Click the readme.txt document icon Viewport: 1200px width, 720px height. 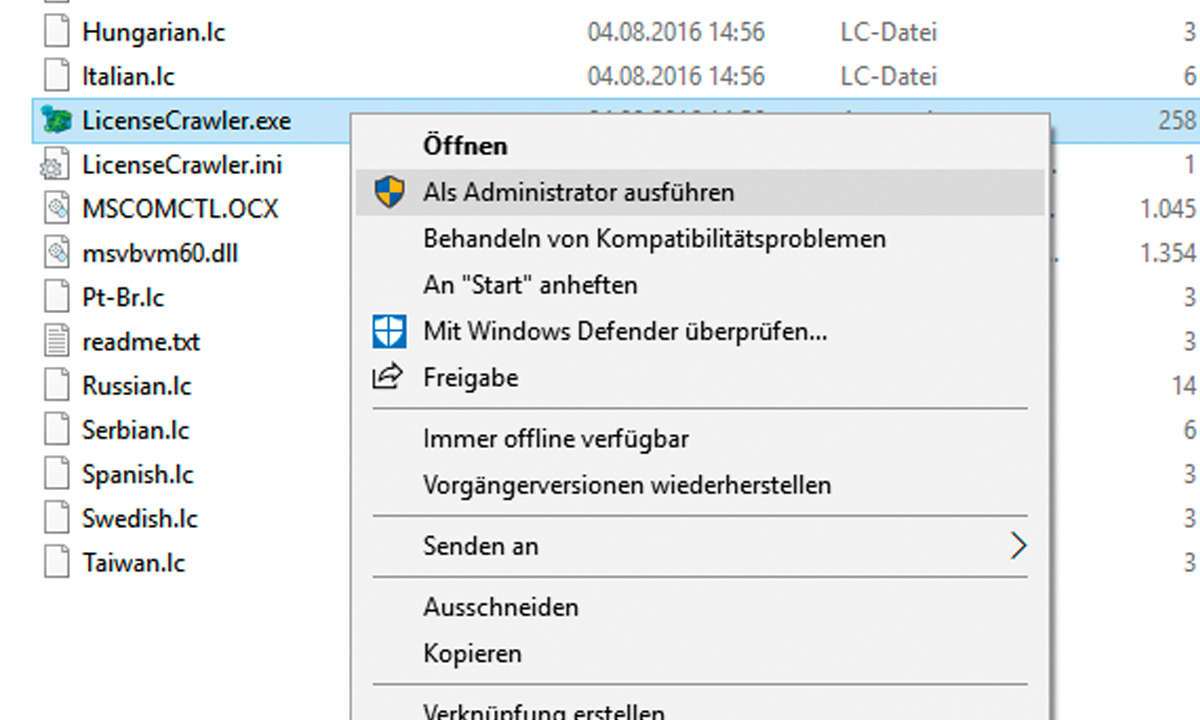pyautogui.click(x=55, y=341)
